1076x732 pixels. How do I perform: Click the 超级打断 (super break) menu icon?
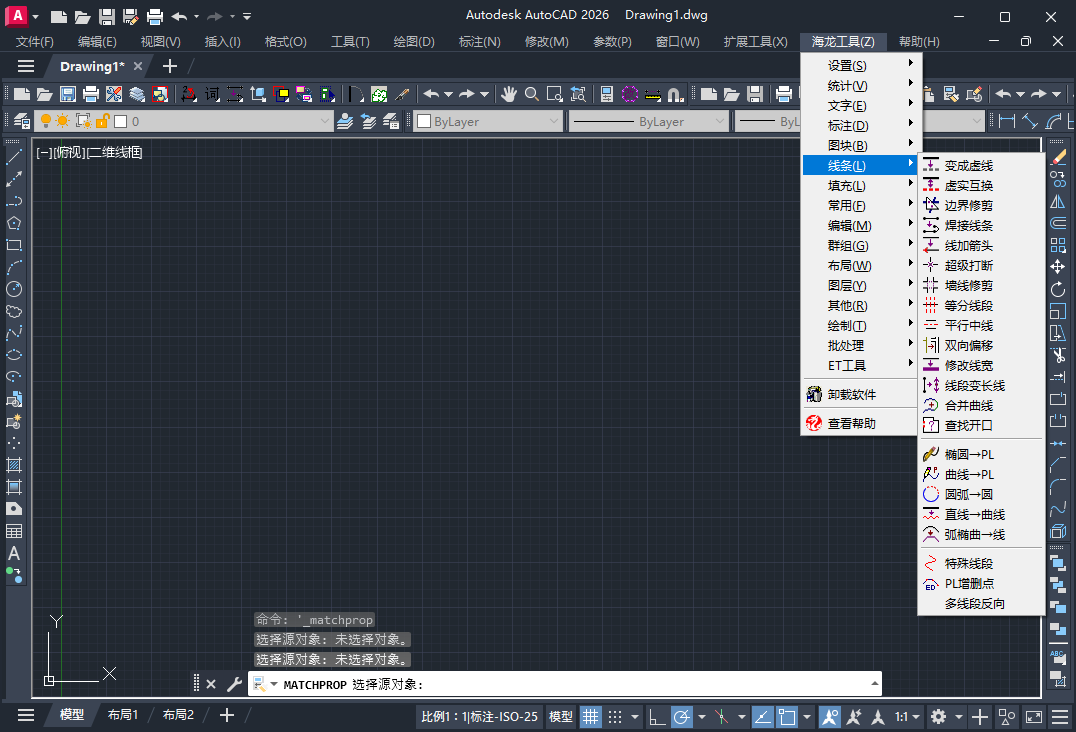932,265
